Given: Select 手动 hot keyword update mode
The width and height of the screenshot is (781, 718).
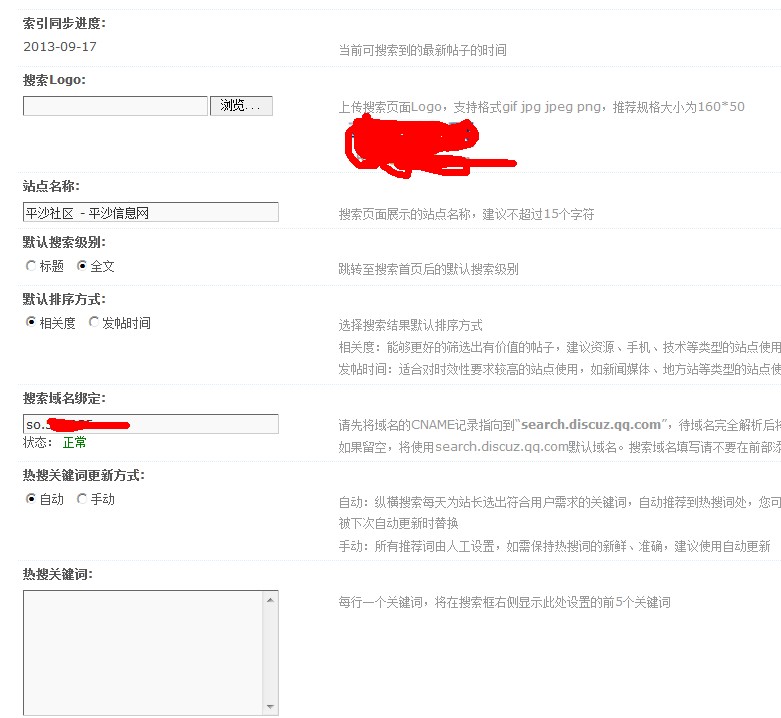Looking at the screenshot, I should (82, 498).
